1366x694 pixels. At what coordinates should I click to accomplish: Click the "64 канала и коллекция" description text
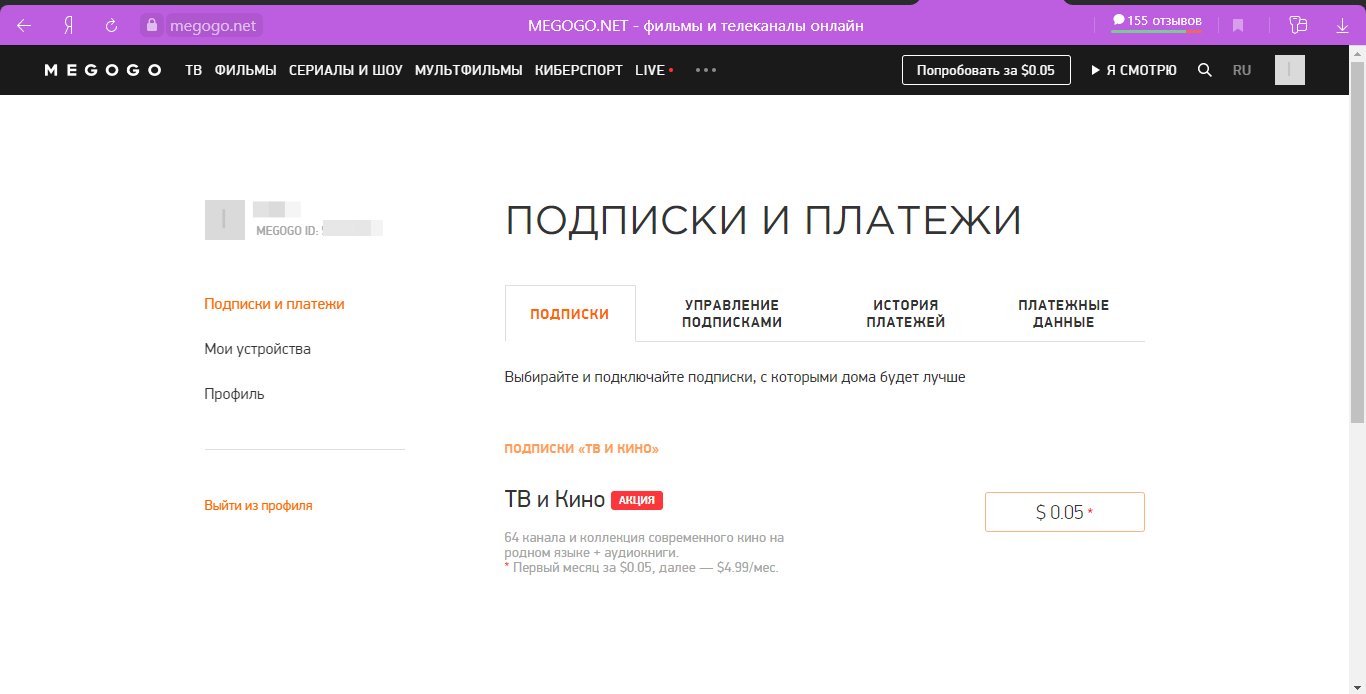pyautogui.click(x=645, y=545)
